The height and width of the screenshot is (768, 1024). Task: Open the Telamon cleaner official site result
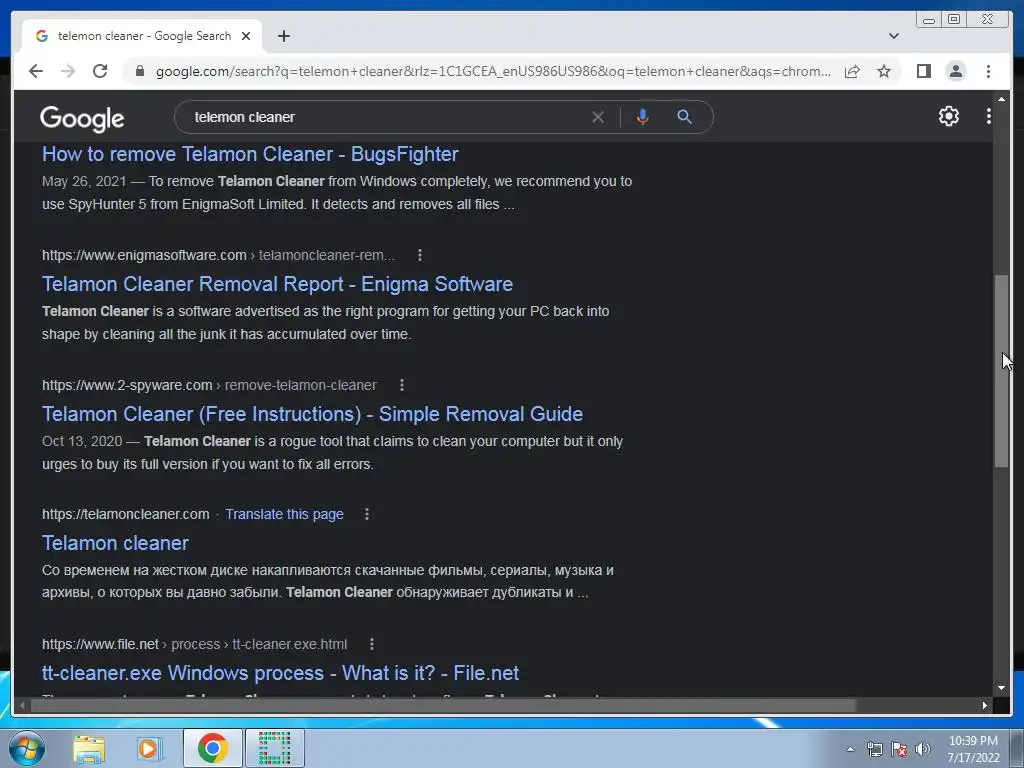click(x=115, y=543)
